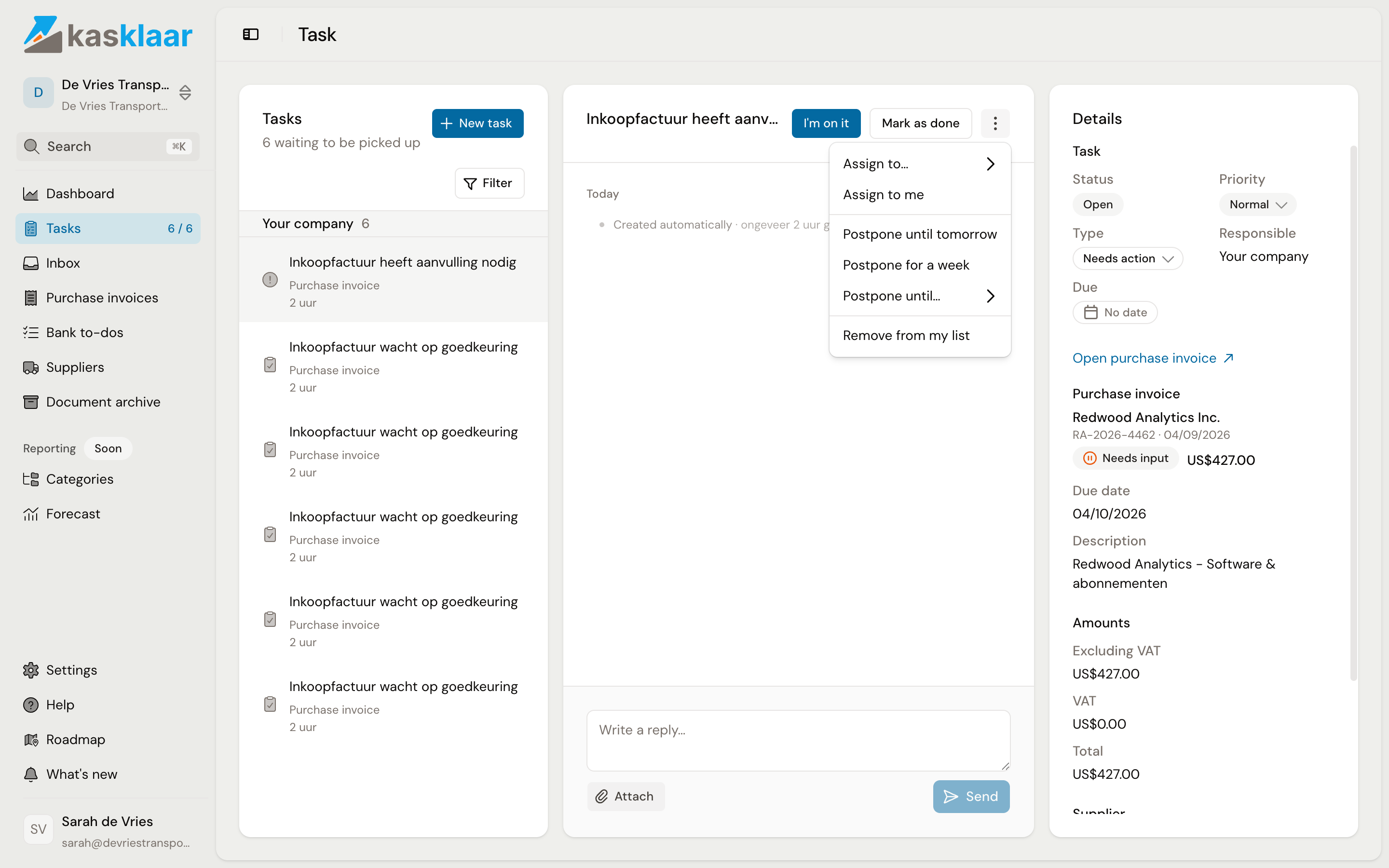
Task: Open the three-dot task options menu
Action: [x=994, y=123]
